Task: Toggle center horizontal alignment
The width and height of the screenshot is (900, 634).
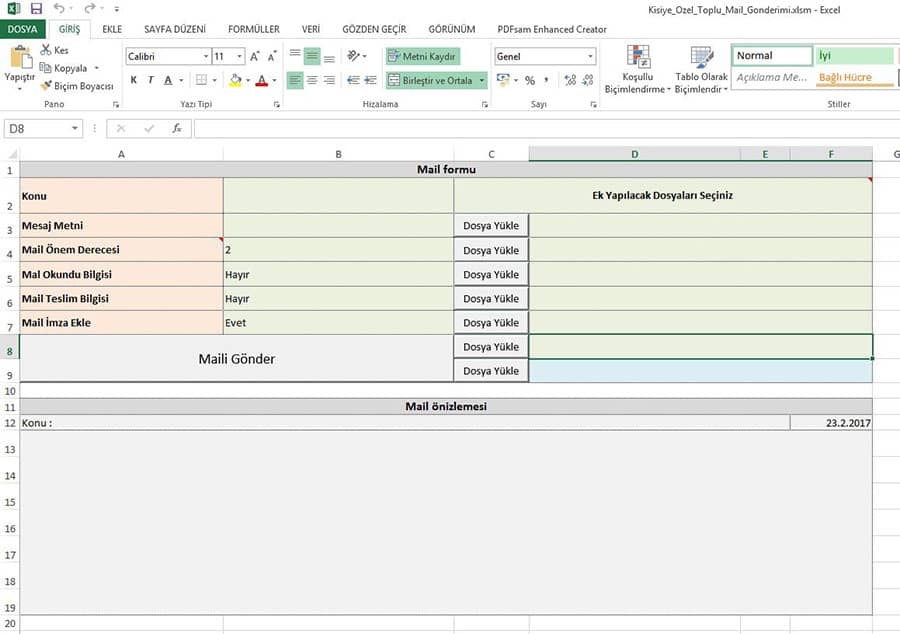Action: click(x=312, y=80)
